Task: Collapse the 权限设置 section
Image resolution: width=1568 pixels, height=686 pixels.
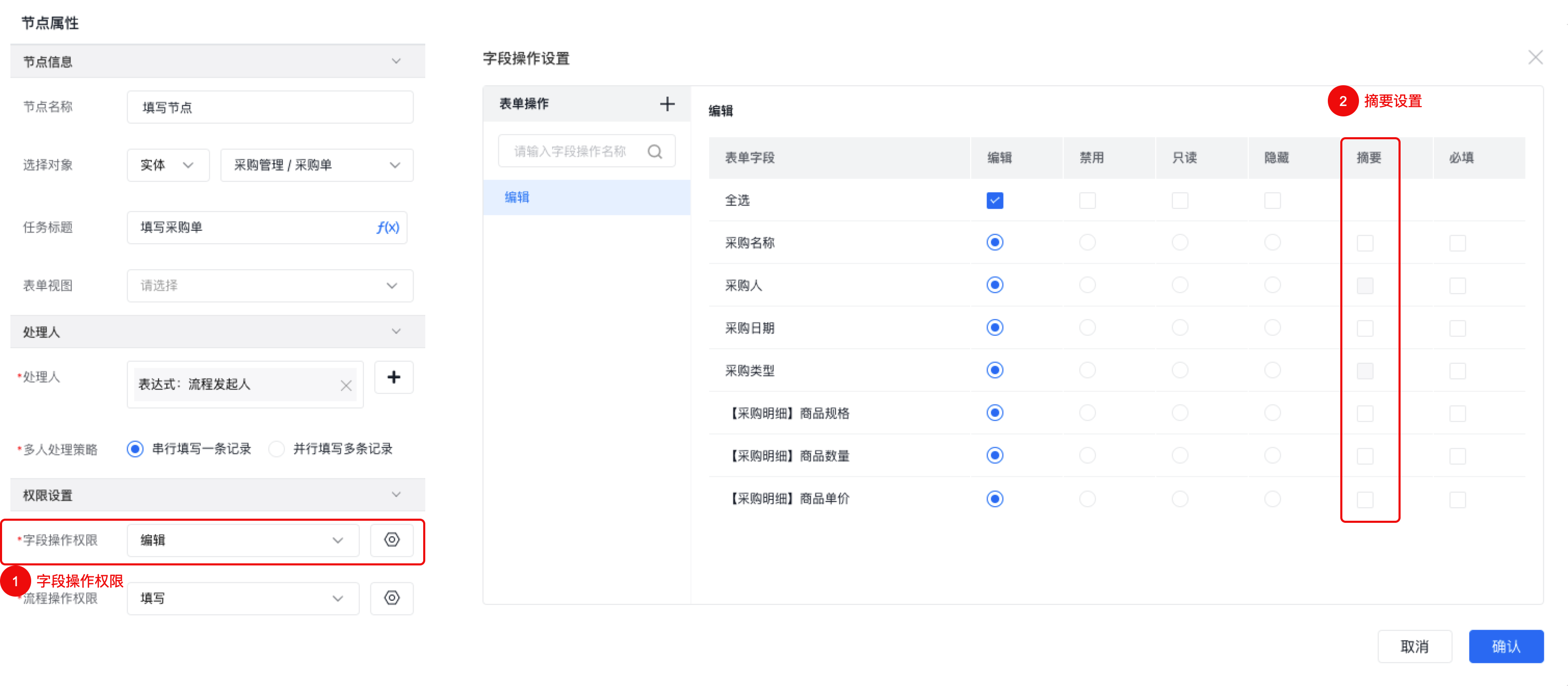Action: (x=396, y=495)
